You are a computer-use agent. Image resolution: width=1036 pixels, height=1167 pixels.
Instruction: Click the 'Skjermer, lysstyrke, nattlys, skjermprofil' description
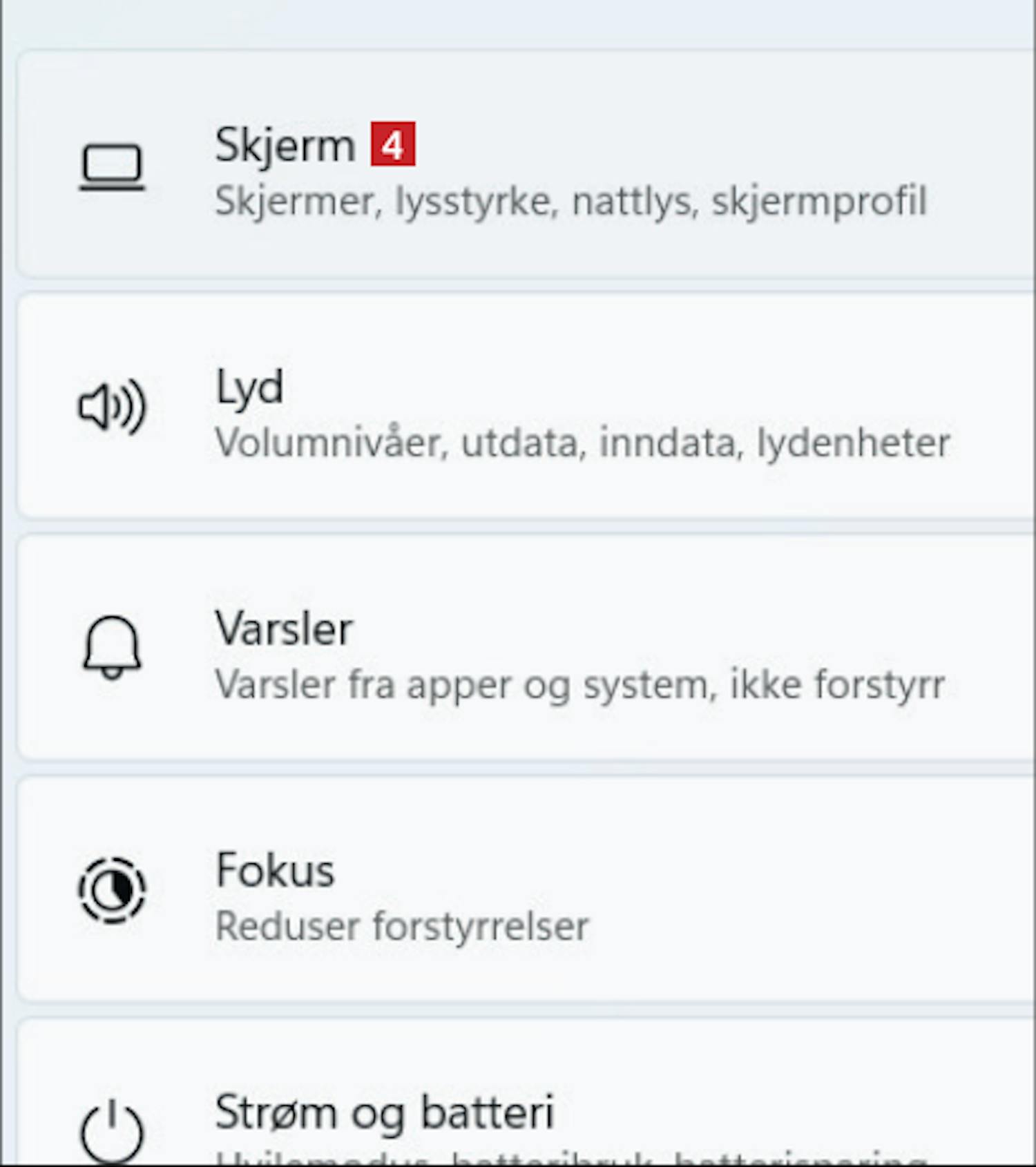coord(570,202)
